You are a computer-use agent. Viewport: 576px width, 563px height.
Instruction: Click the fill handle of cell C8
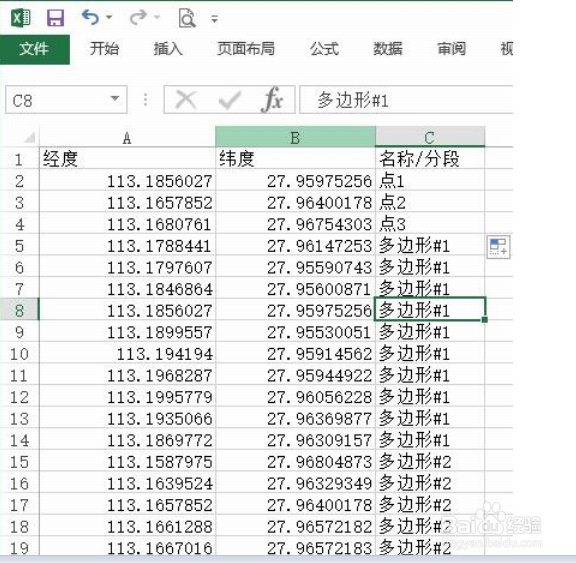coord(485,320)
